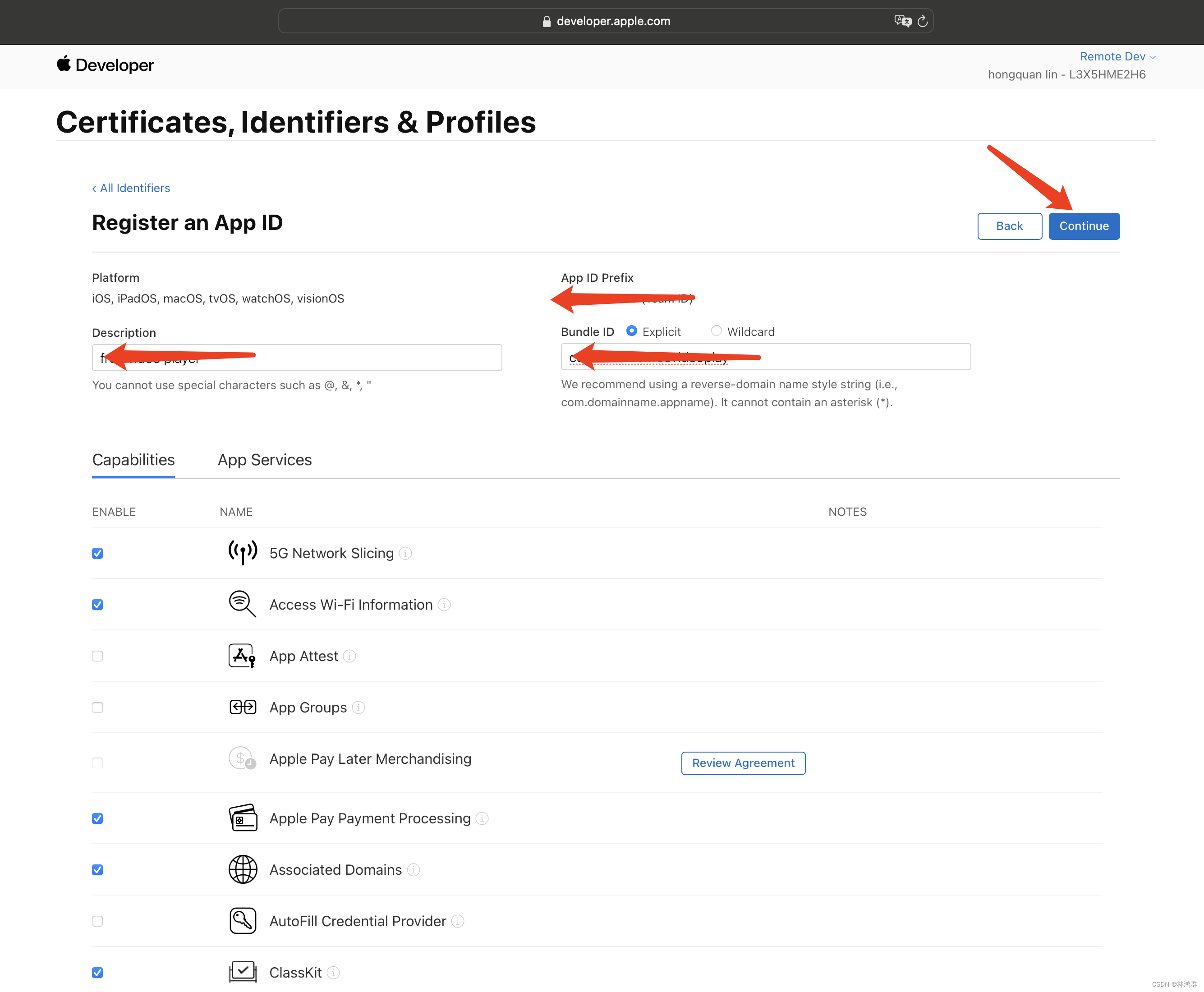Click the ClassKit icon

pos(242,972)
